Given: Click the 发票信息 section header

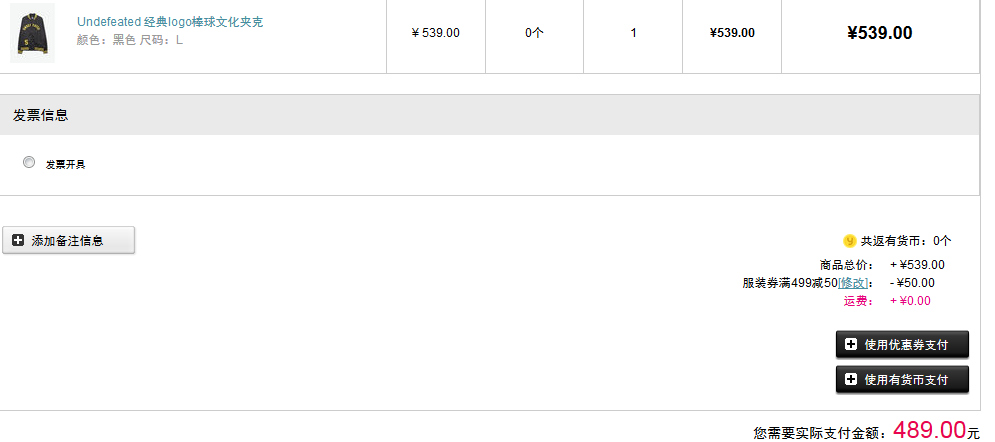Looking at the screenshot, I should (x=41, y=115).
